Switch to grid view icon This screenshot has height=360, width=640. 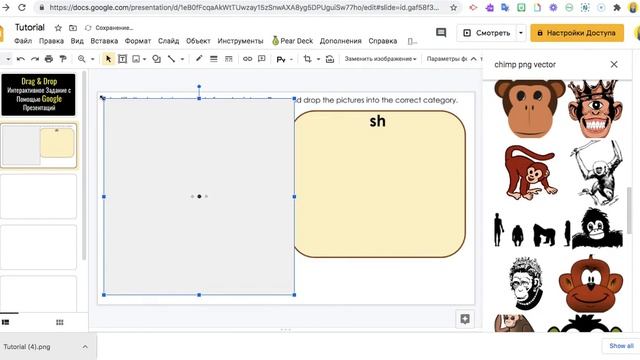pyautogui.click(x=60, y=322)
